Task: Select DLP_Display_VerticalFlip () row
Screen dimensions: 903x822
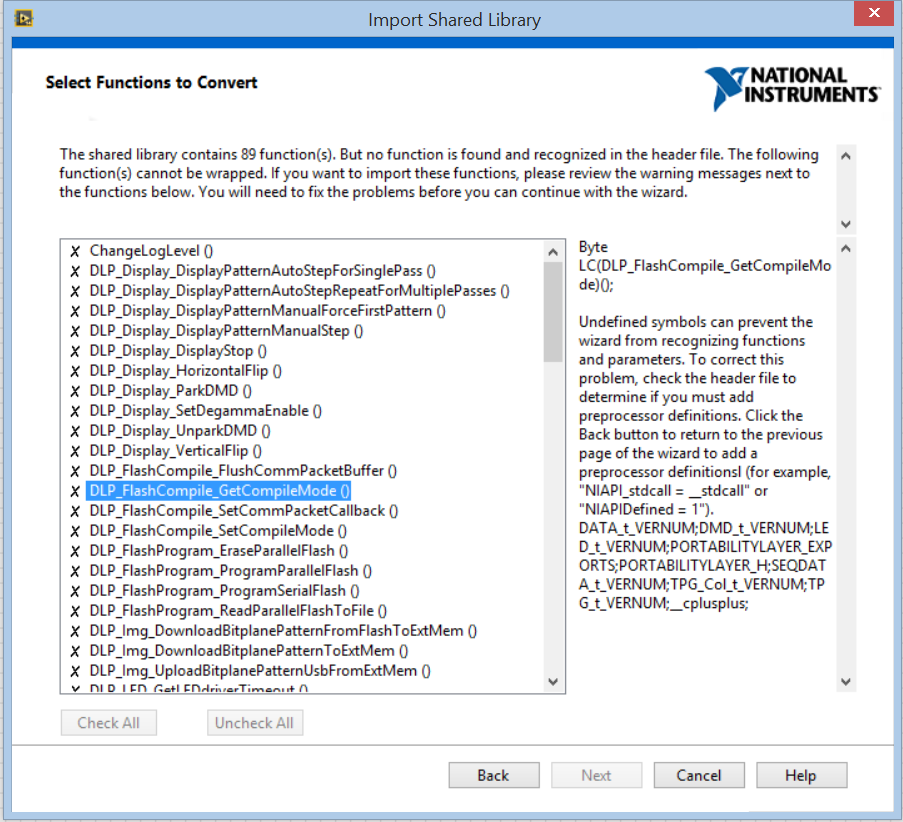Action: pos(175,451)
